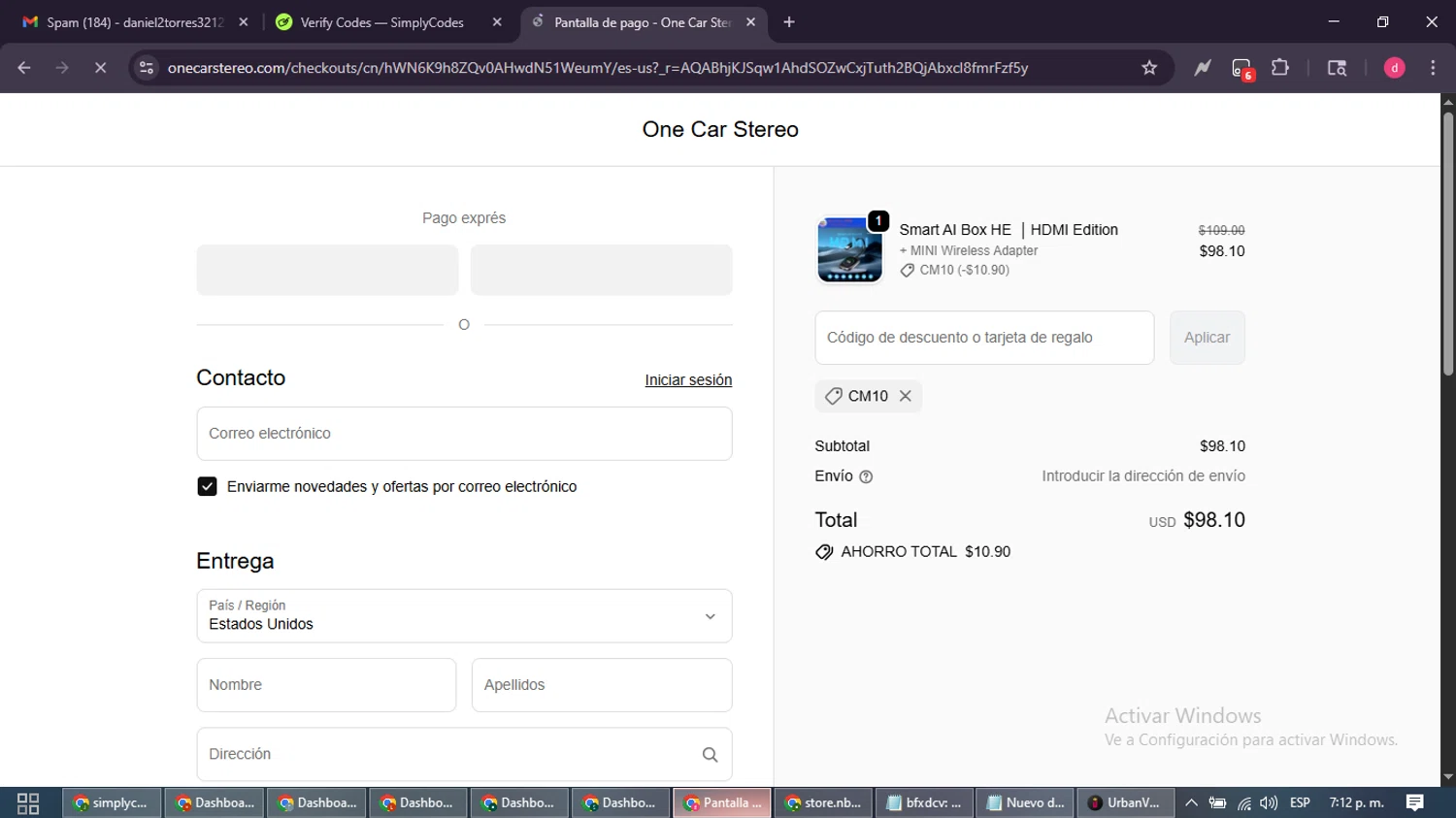Click crossed-out $109.00 price
The height and width of the screenshot is (818, 1456).
pyautogui.click(x=1221, y=230)
